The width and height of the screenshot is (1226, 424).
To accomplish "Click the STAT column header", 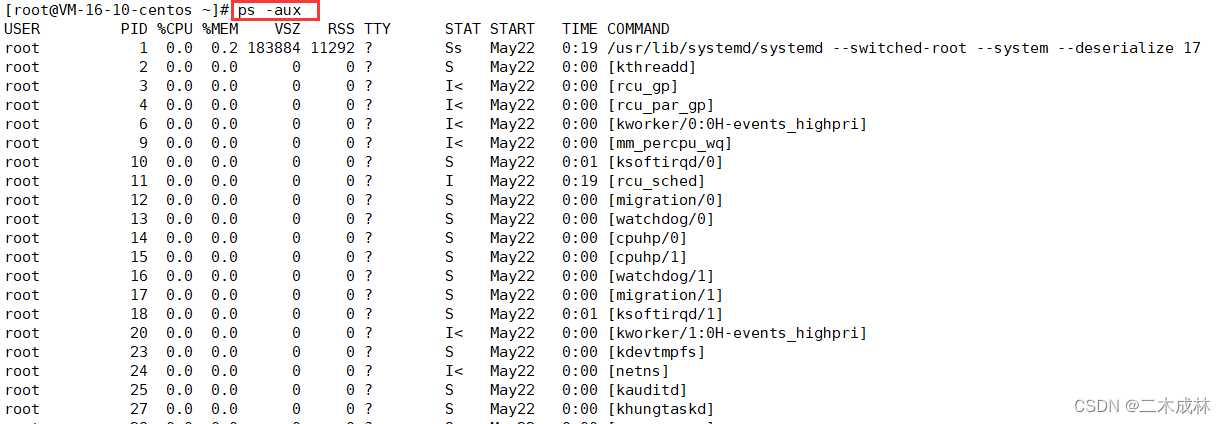I will [462, 29].
